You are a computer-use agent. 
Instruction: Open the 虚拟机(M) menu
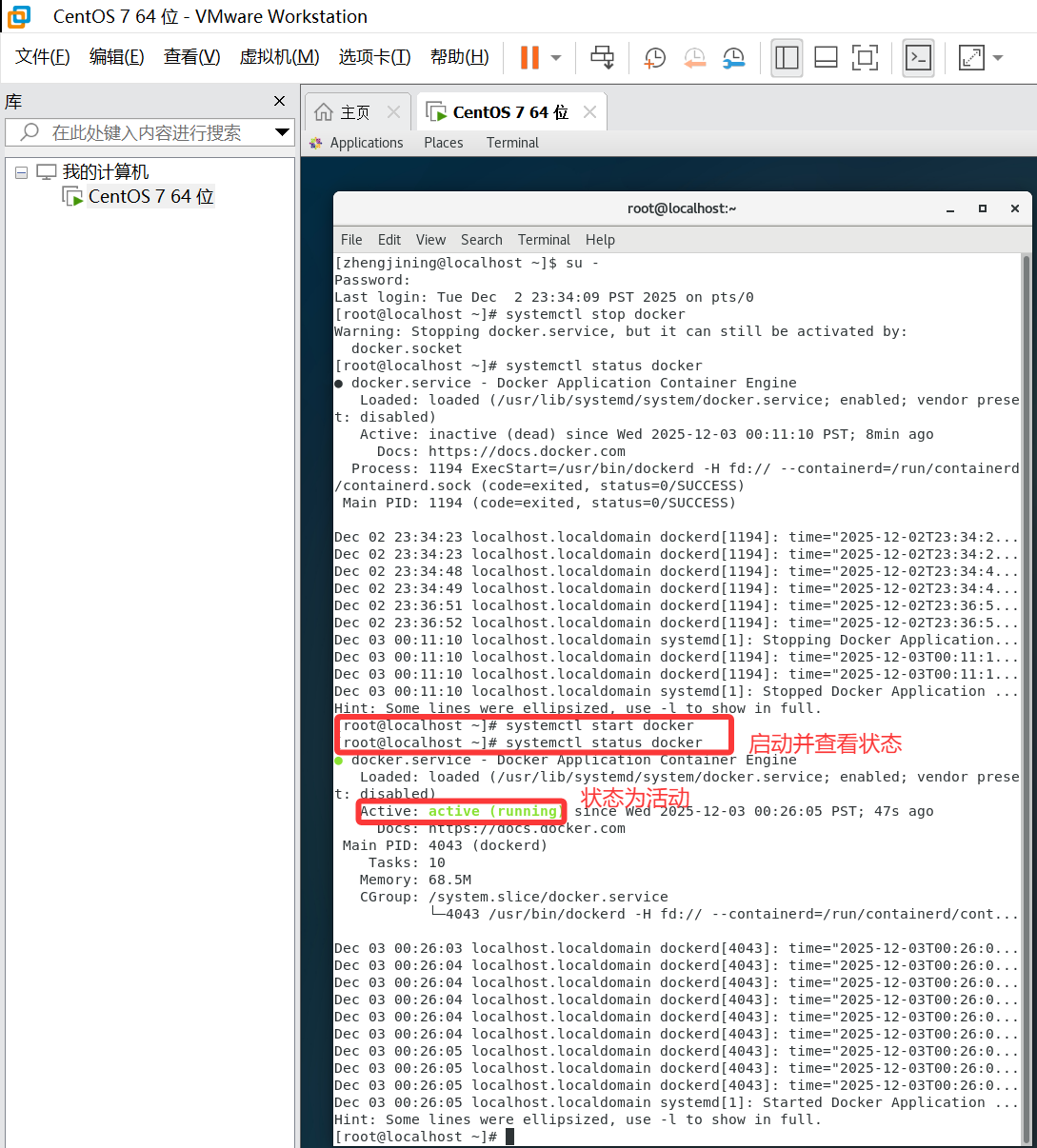coord(279,57)
